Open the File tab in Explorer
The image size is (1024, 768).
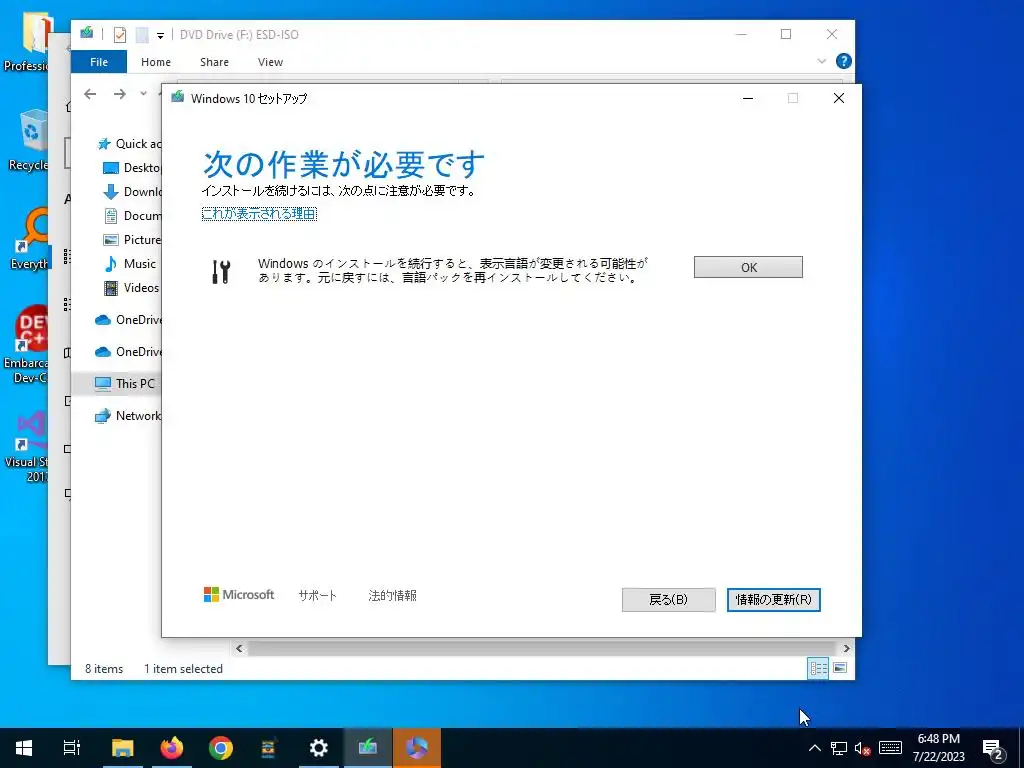pyautogui.click(x=99, y=62)
